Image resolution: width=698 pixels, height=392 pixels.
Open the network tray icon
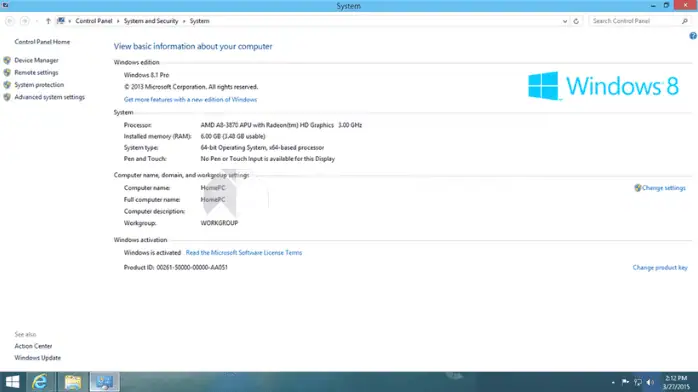tap(638, 382)
